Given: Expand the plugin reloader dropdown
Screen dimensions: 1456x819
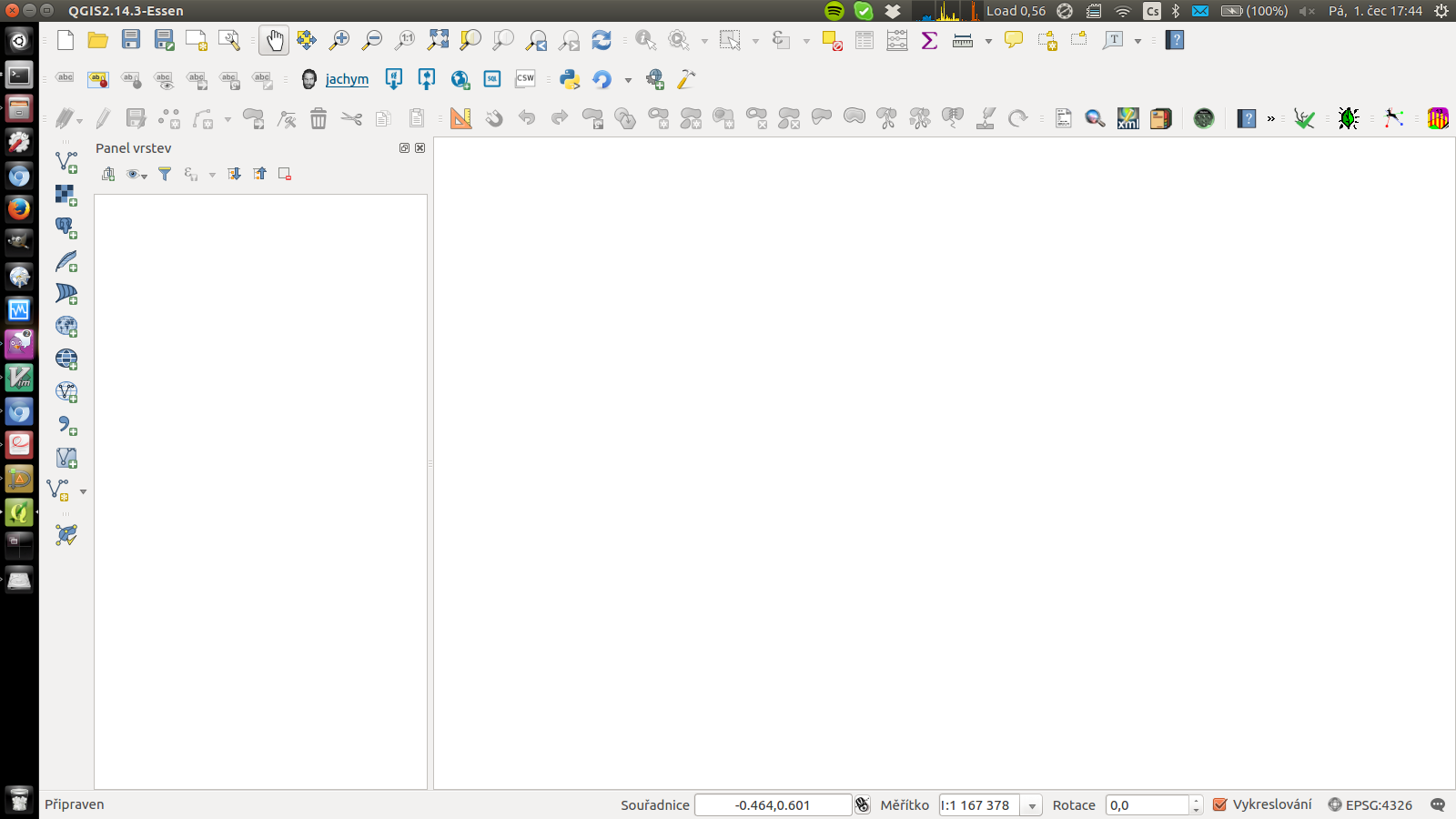Looking at the screenshot, I should click(628, 80).
